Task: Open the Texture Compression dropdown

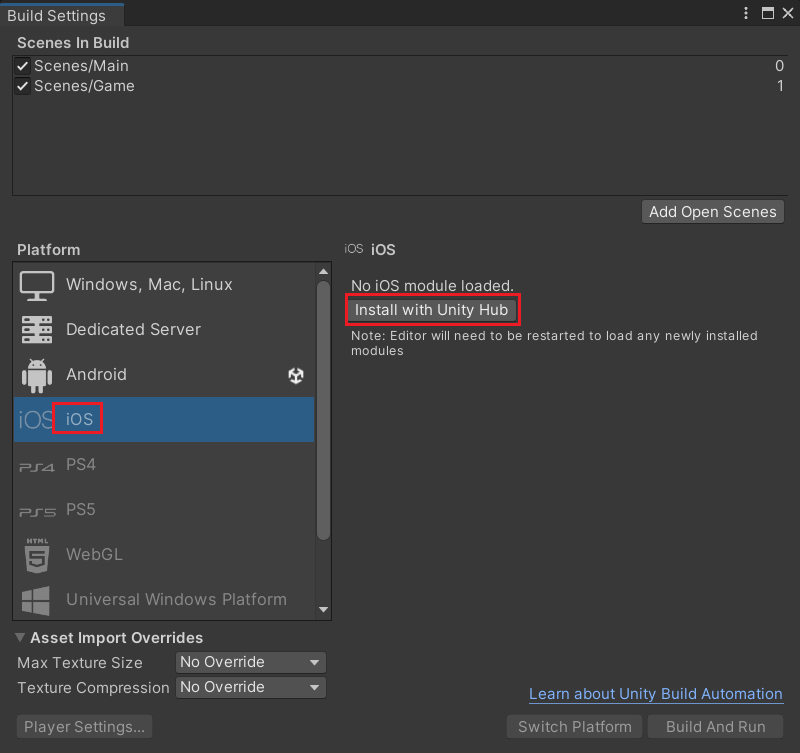Action: tap(251, 687)
